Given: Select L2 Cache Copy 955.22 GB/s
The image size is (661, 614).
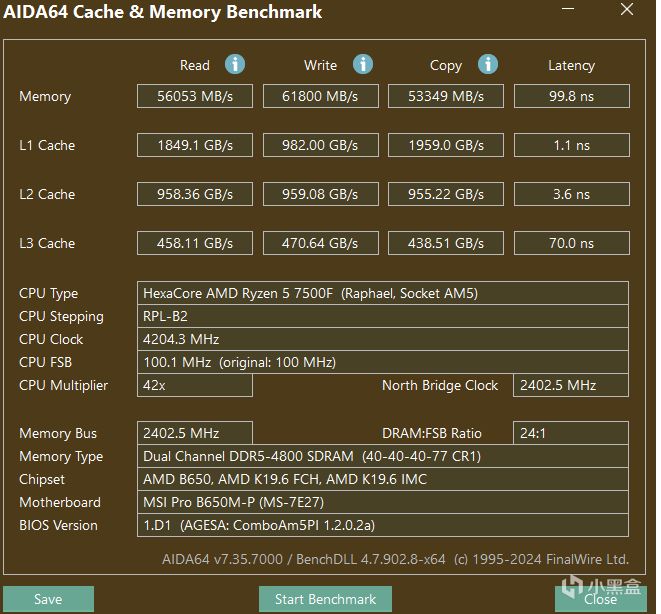Looking at the screenshot, I should point(446,194).
